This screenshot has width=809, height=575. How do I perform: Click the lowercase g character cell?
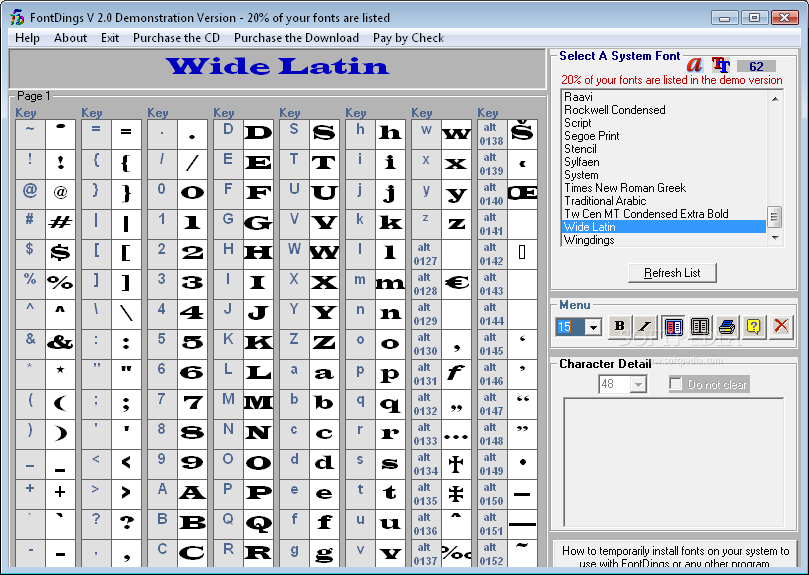(x=325, y=553)
